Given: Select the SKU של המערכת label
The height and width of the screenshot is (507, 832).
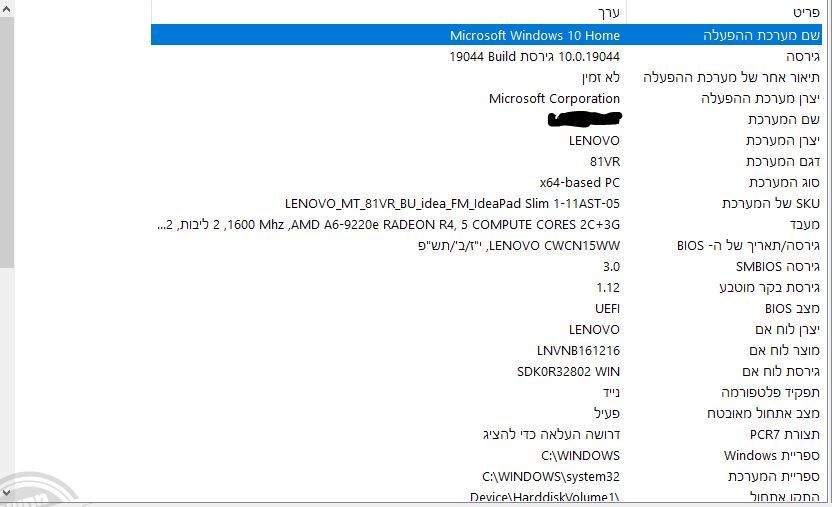Looking at the screenshot, I should (x=771, y=203).
